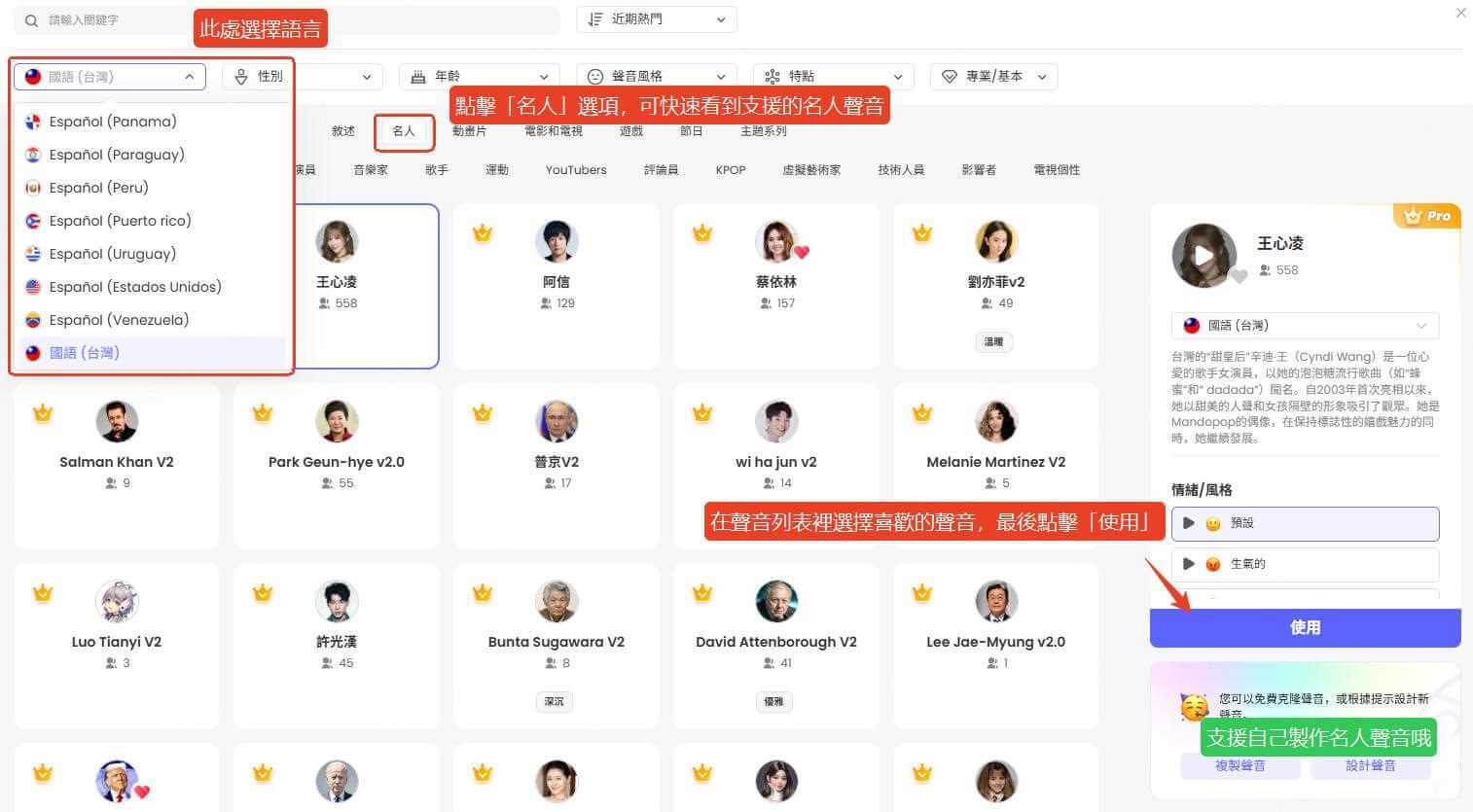This screenshot has width=1473, height=812.
Task: Click crown icon on 阿信 card
Action: click(483, 232)
